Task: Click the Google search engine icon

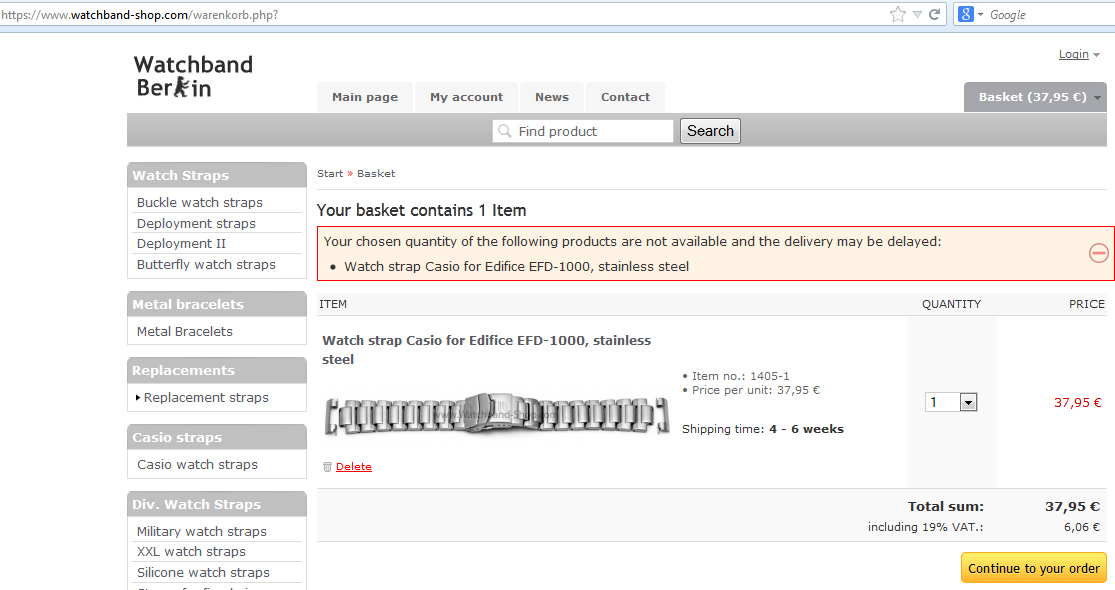Action: 966,15
